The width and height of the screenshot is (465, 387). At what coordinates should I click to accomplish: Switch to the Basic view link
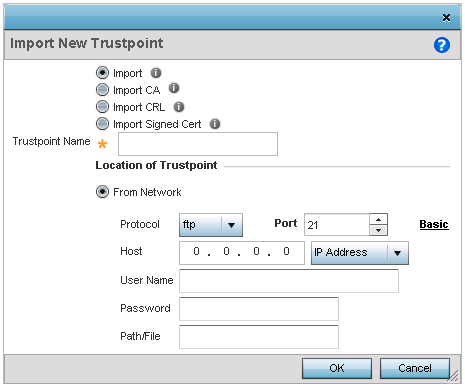tap(434, 224)
